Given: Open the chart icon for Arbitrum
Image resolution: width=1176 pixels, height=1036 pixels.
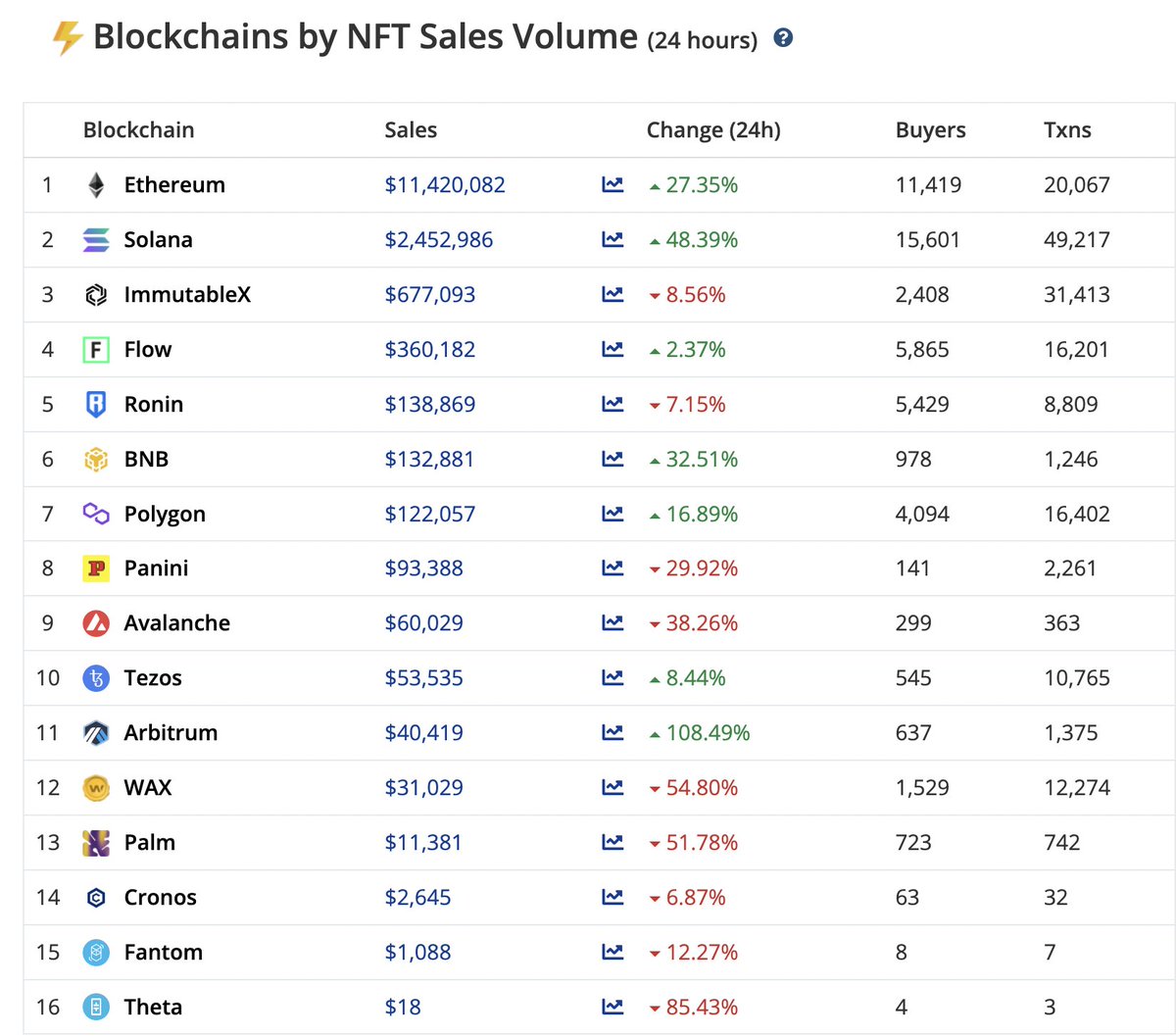Looking at the screenshot, I should [612, 732].
